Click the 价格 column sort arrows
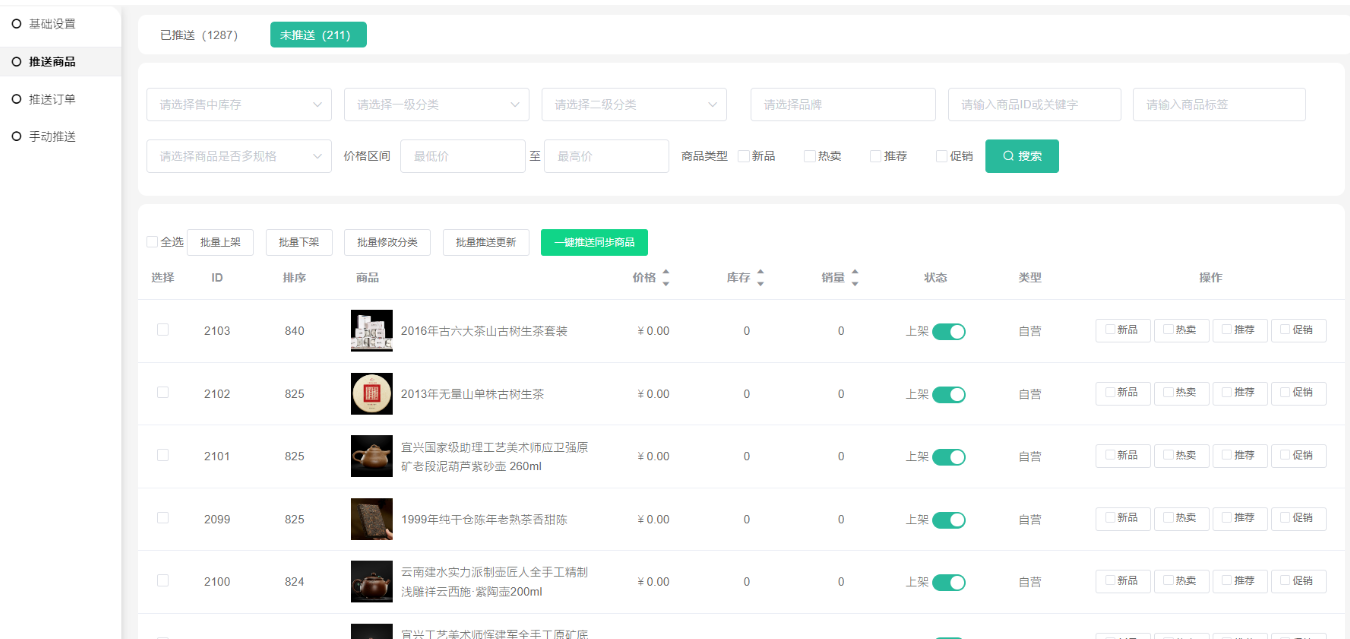This screenshot has height=639, width=1350. click(666, 278)
